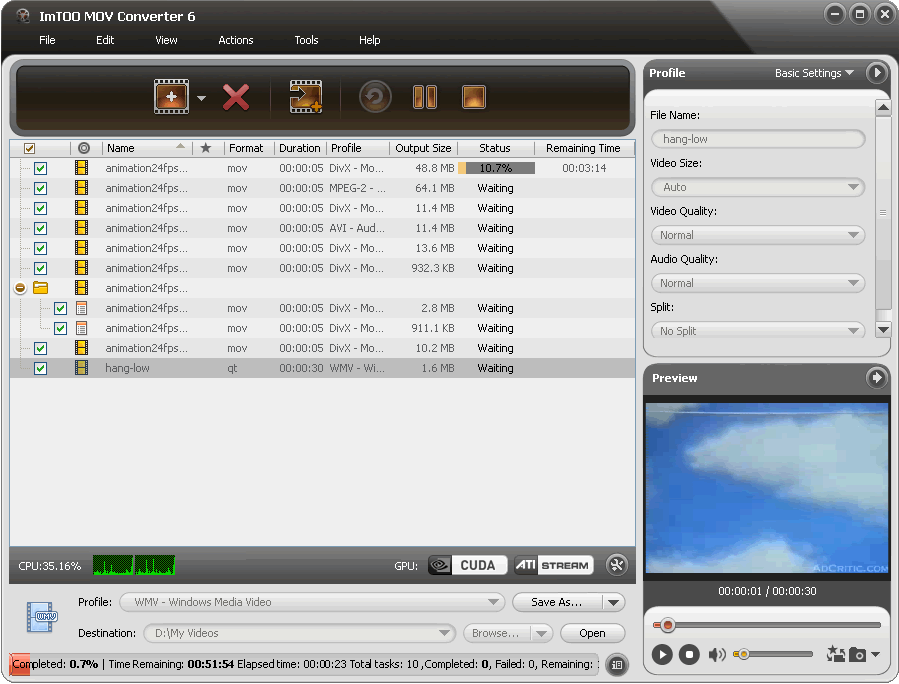The height and width of the screenshot is (684, 899).
Task: Click the CPU usage graph
Action: [x=134, y=565]
